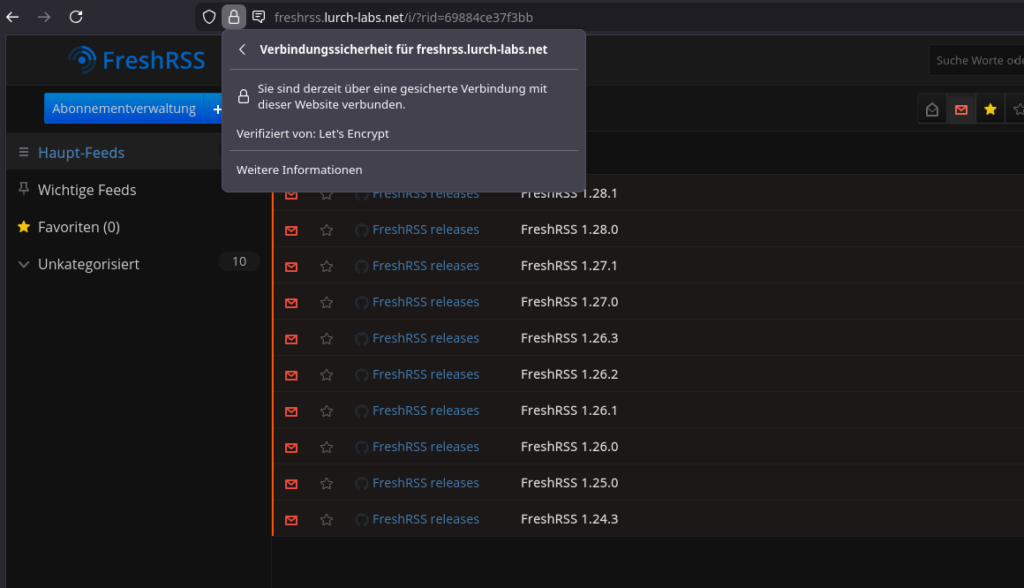This screenshot has height=588, width=1024.
Task: Toggle read status of FreshRSS 1.28.0
Action: [x=291, y=230]
